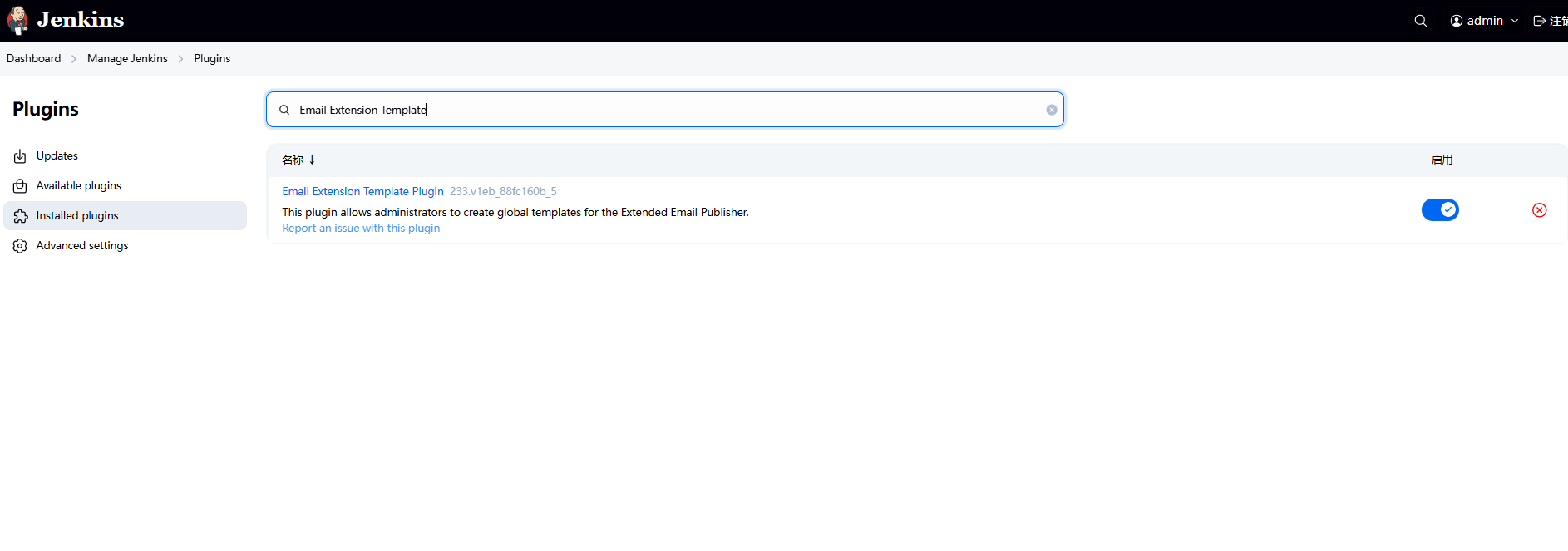
Task: Clear the plugin search field text
Action: [1052, 110]
